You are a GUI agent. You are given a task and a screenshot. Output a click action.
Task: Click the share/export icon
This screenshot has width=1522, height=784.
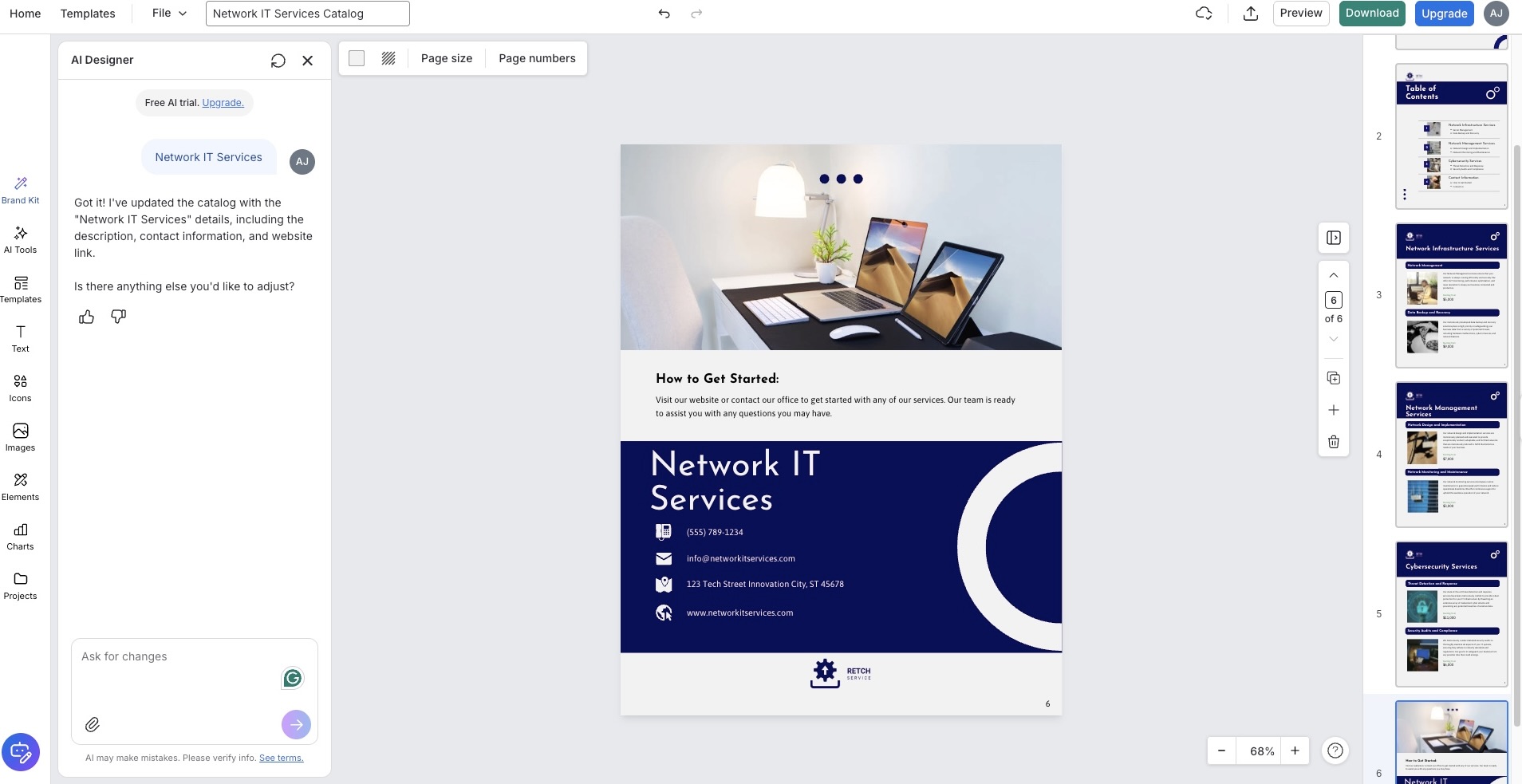[1250, 14]
